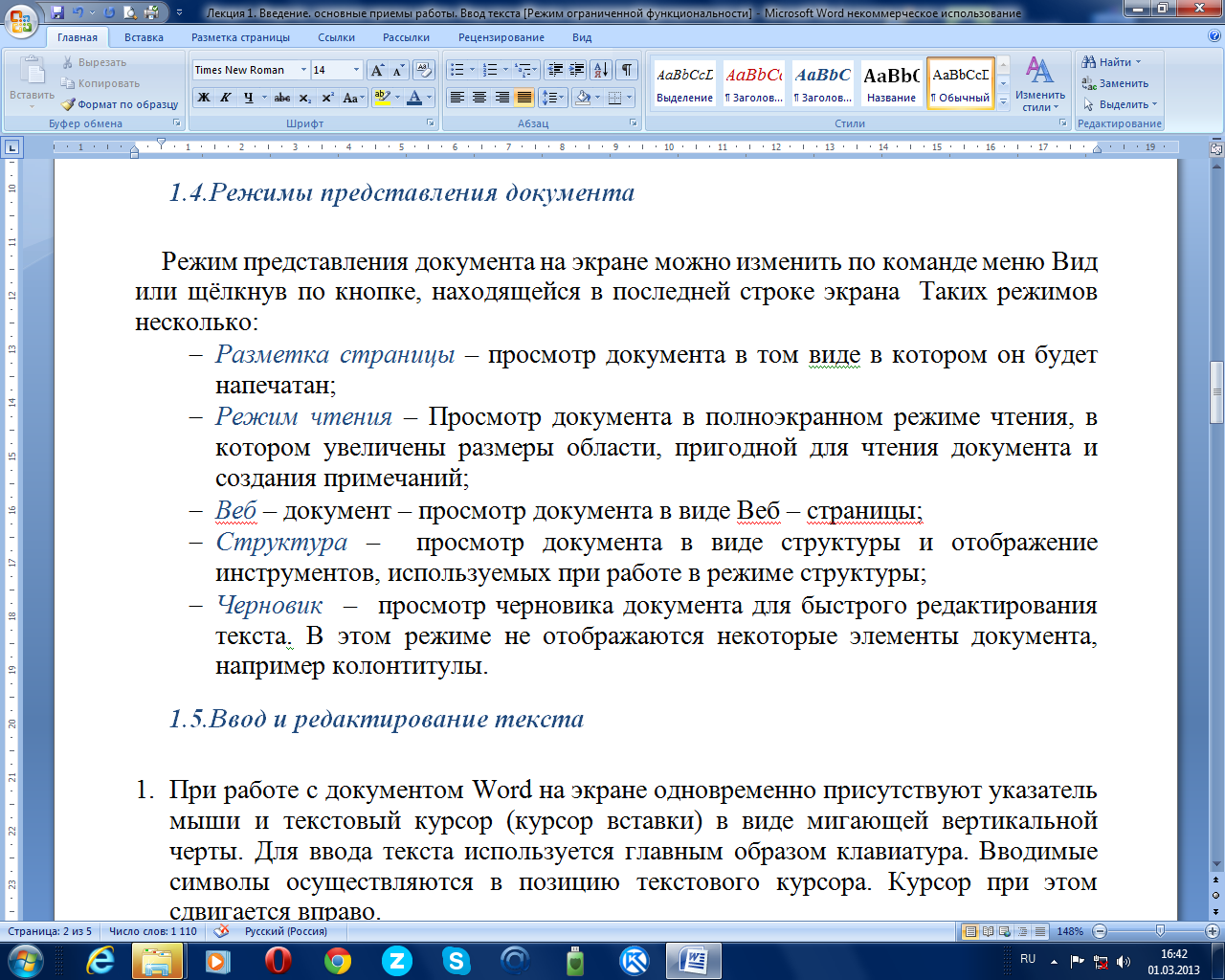Screen dimensions: 1225x980
Task: Open Google Chrome from the taskbar
Action: (x=337, y=960)
